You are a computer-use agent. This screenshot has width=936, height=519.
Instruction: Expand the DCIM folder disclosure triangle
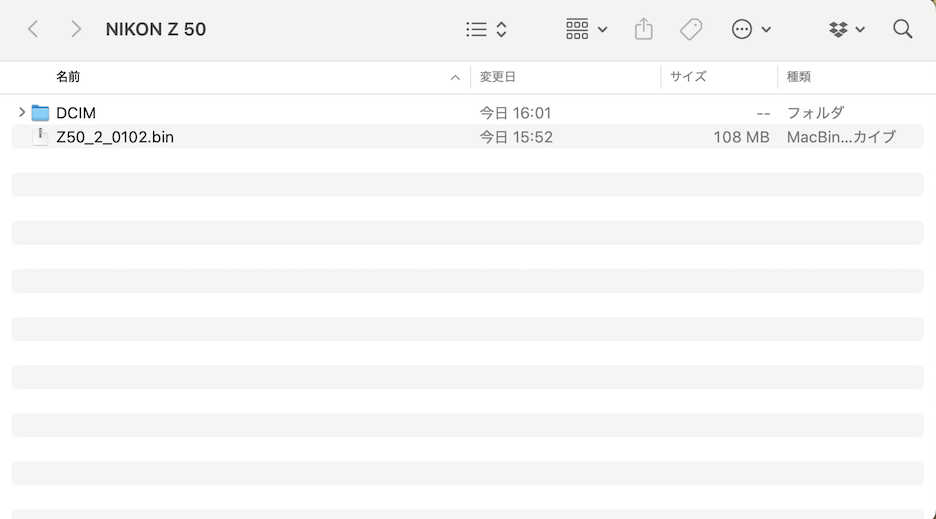22,113
